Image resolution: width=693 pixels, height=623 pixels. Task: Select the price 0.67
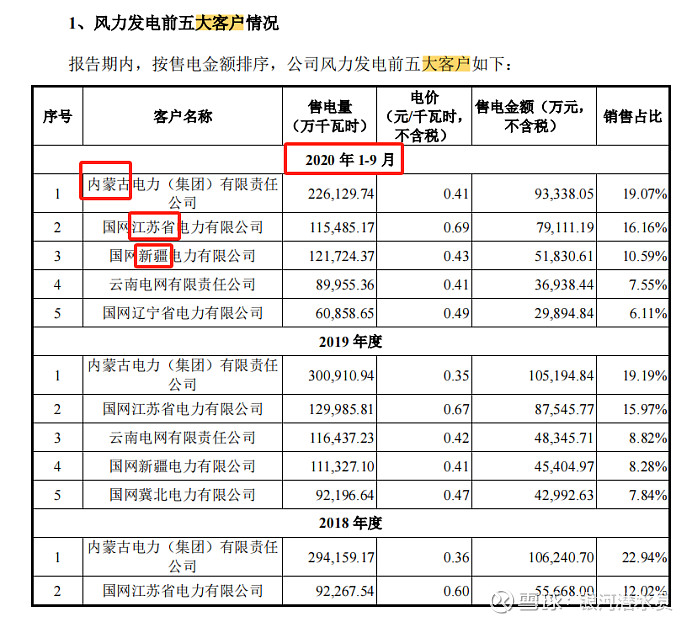(x=456, y=410)
